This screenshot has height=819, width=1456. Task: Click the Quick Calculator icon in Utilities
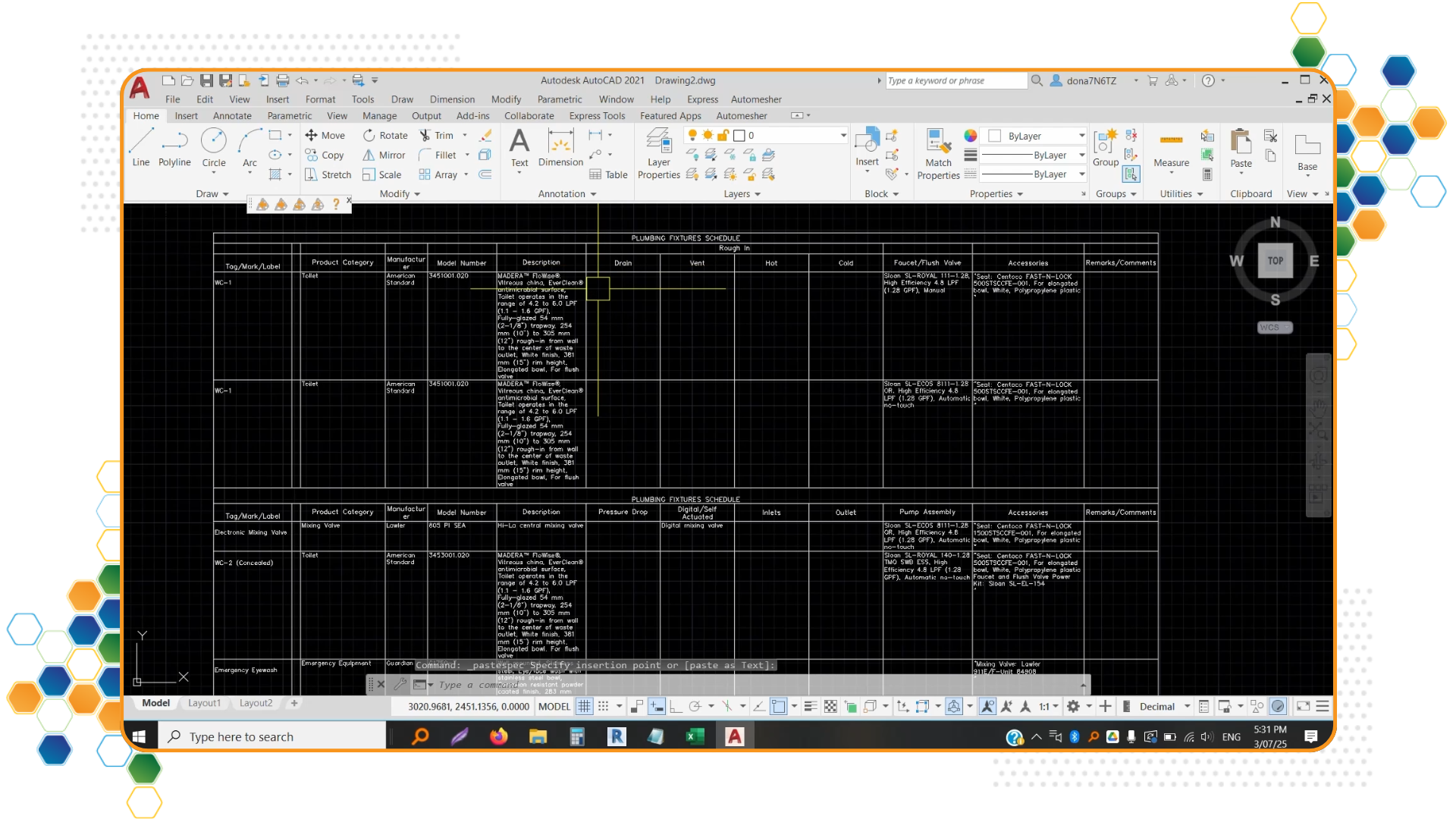(1207, 174)
